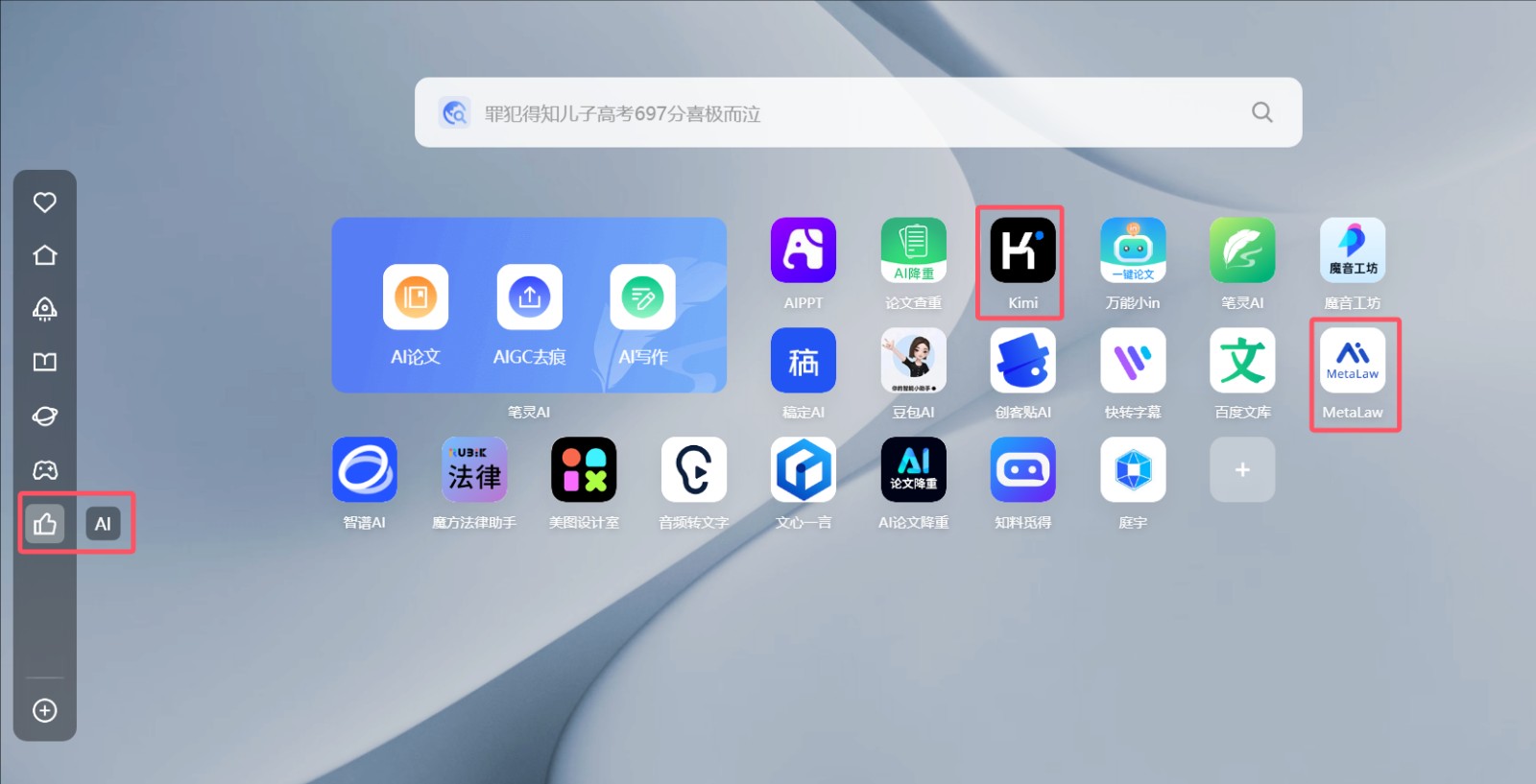The image size is (1536, 784).
Task: Launch the Kimi app icon
Action: coord(1022,250)
